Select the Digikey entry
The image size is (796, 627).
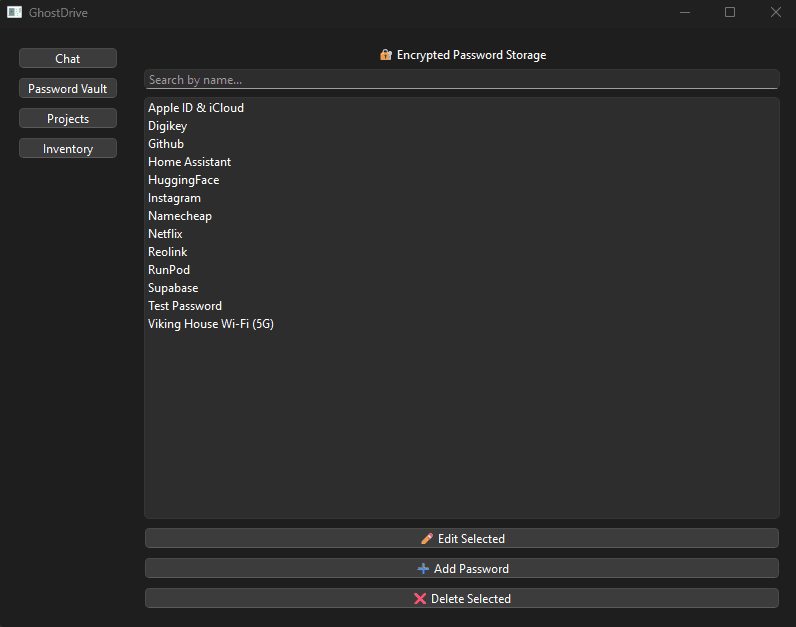coord(461,126)
